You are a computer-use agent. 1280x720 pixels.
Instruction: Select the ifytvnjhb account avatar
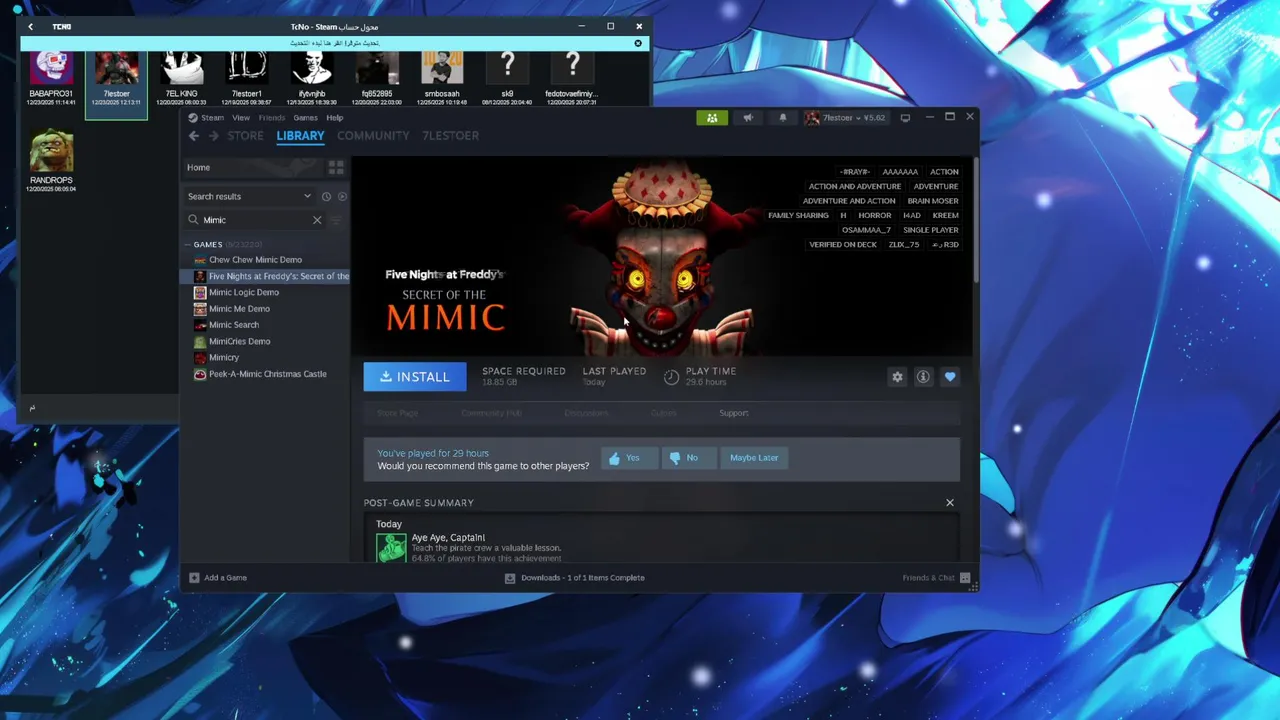point(312,69)
